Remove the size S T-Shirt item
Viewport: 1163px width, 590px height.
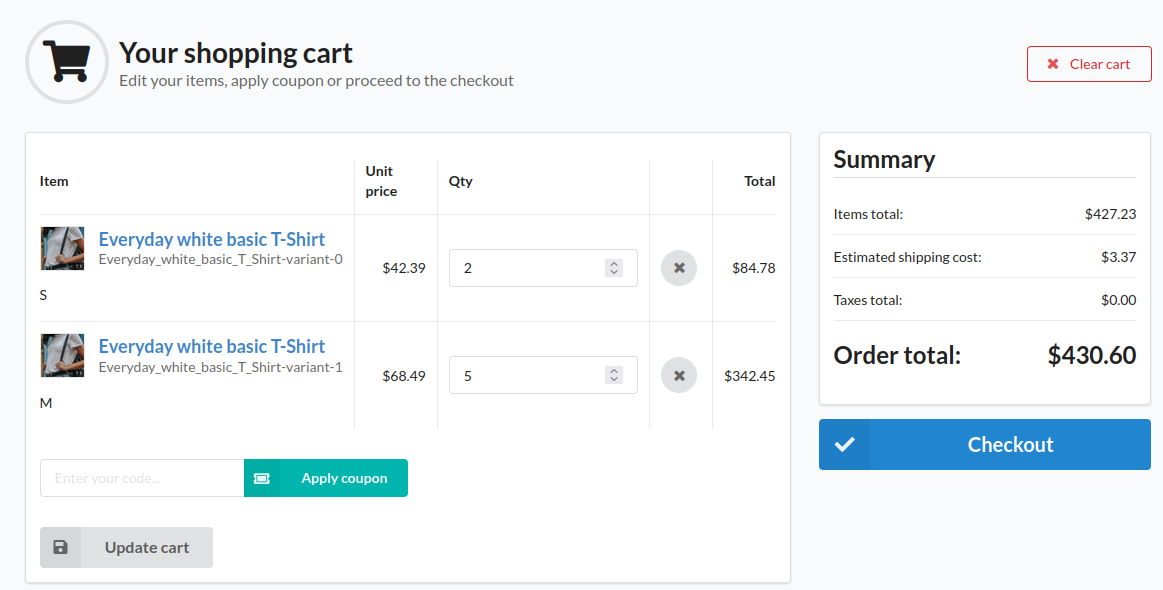tap(679, 268)
